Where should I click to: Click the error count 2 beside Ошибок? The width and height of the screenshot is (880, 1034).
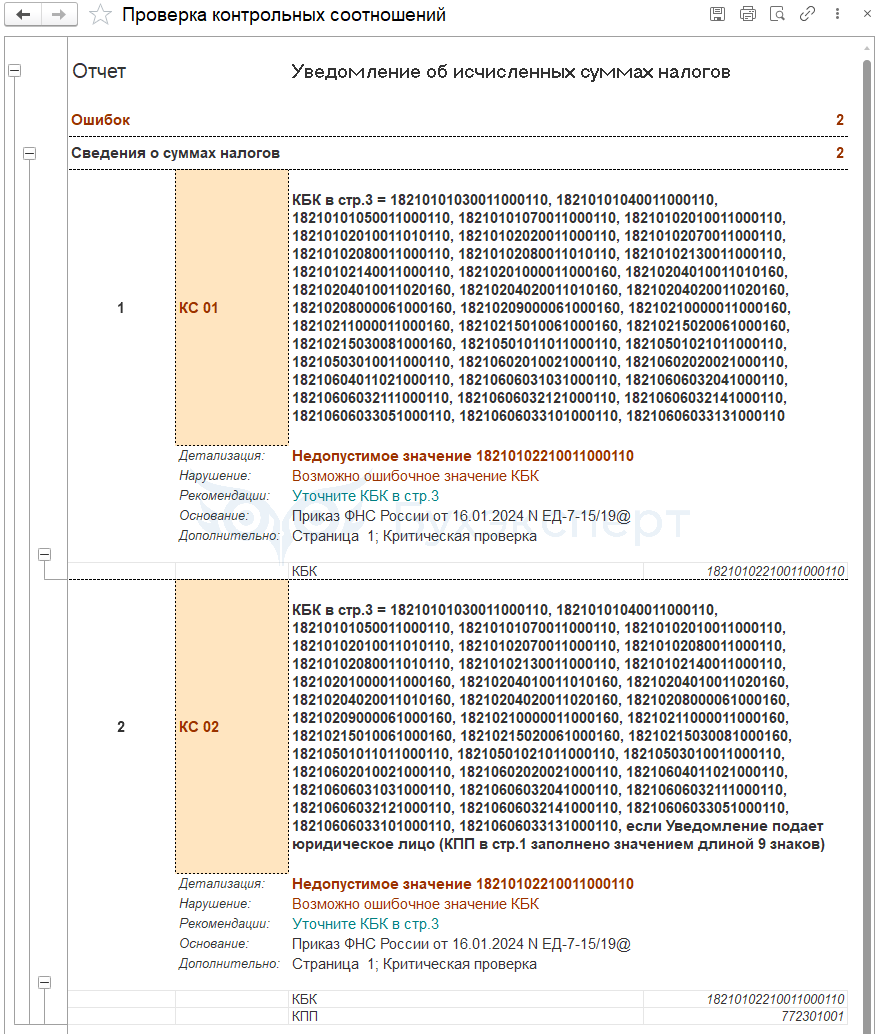click(x=840, y=120)
